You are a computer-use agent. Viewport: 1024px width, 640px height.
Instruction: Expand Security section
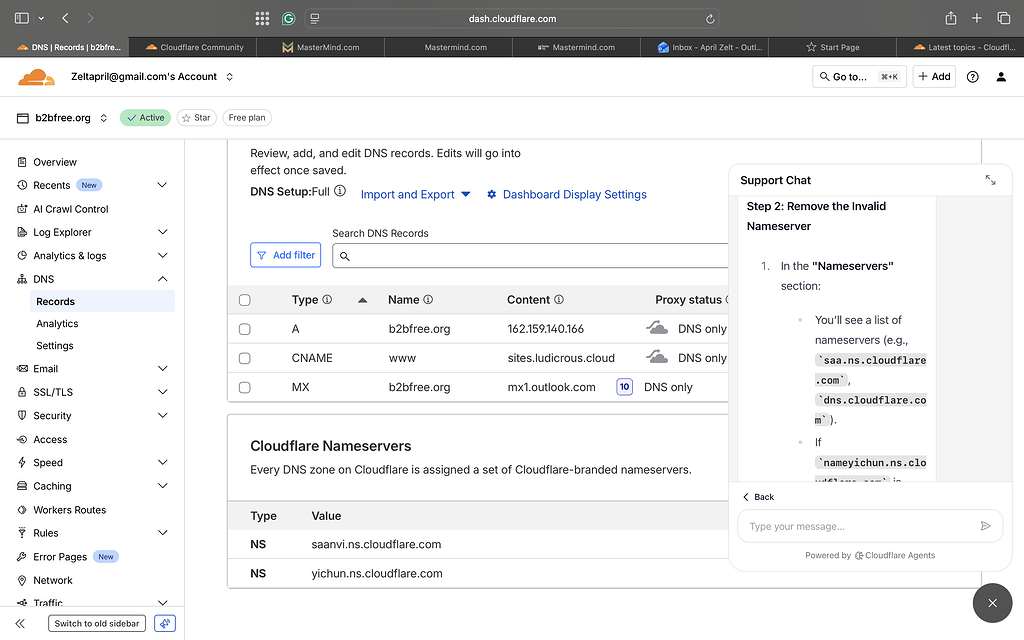[x=163, y=415]
